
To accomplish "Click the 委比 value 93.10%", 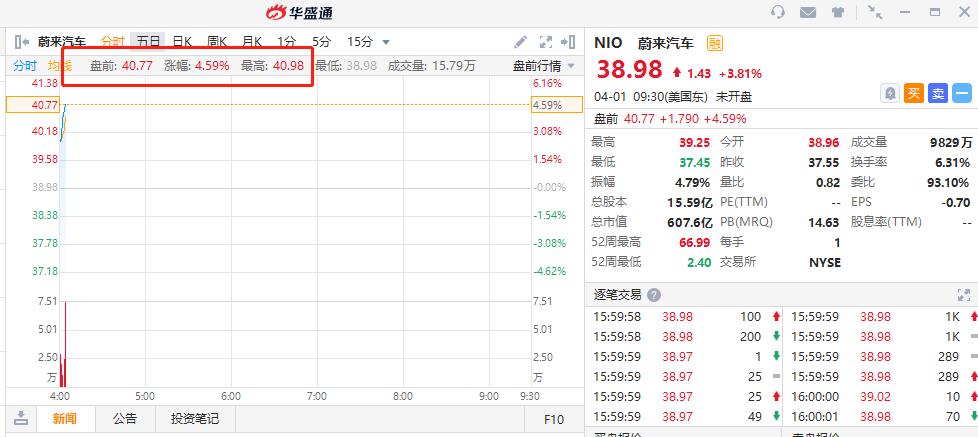I will click(x=949, y=182).
